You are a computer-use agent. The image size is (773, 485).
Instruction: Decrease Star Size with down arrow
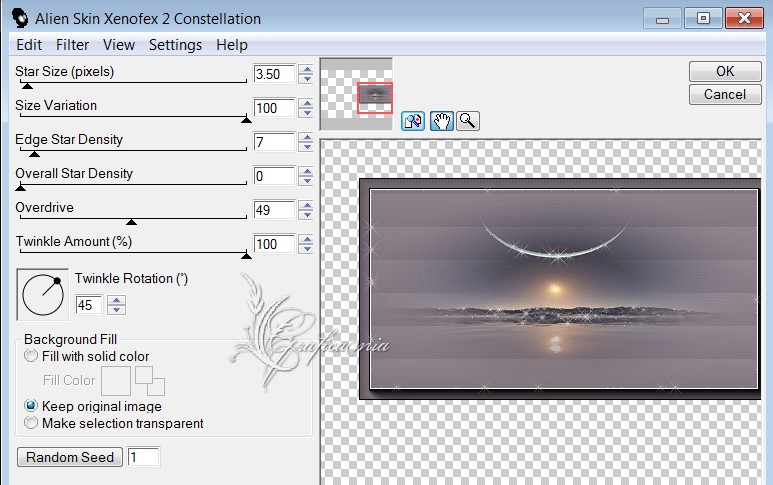(307, 79)
